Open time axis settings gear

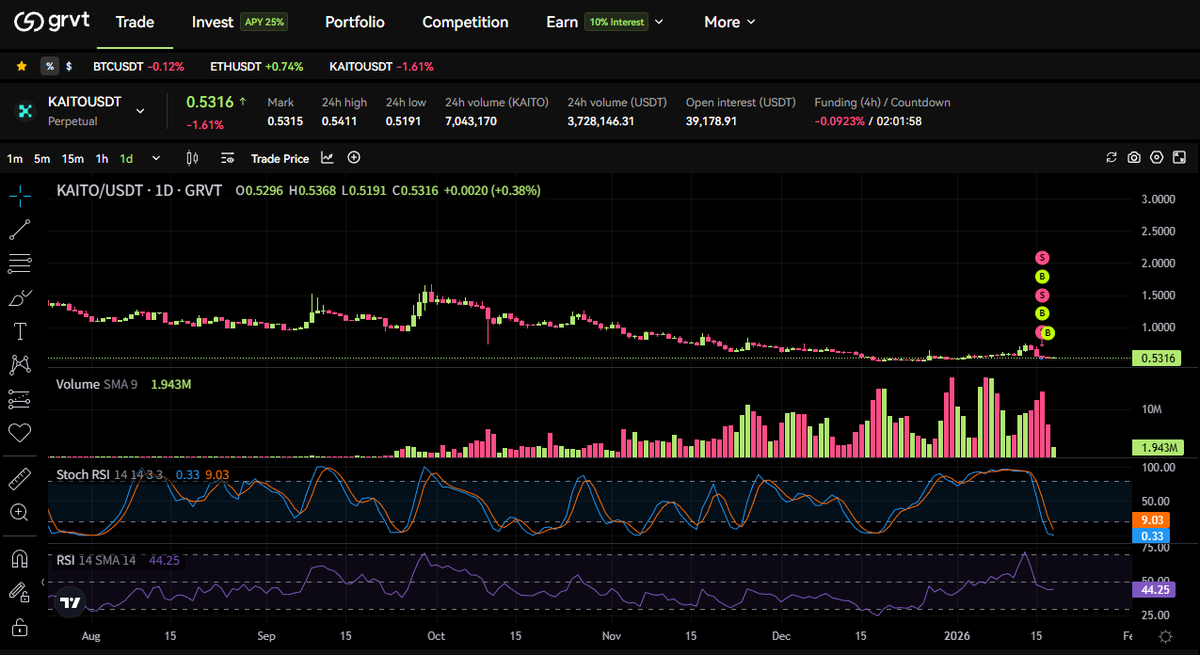(x=1166, y=636)
